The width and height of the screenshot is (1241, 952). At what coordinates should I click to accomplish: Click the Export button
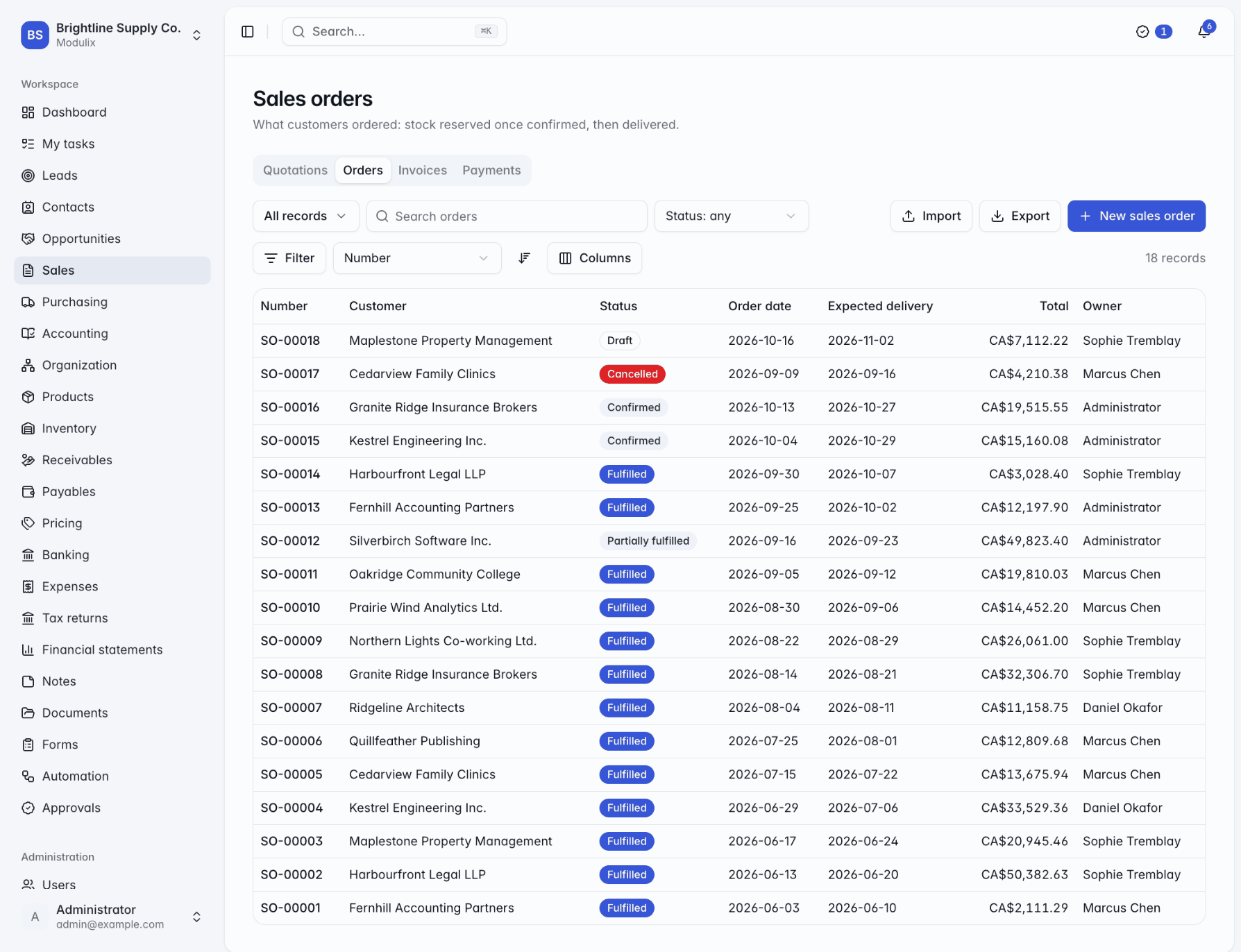(1020, 216)
